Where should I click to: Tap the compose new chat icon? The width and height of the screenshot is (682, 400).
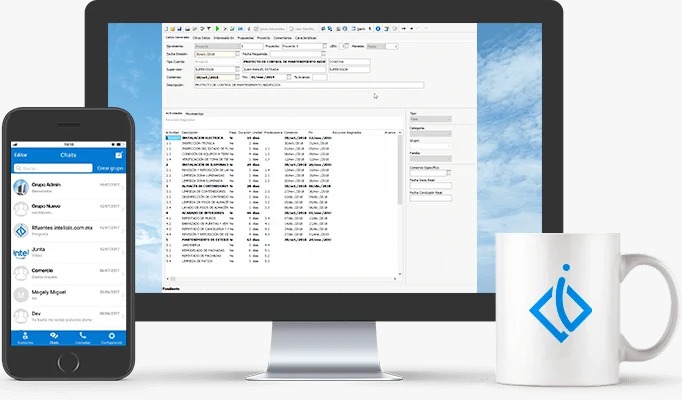(x=119, y=155)
